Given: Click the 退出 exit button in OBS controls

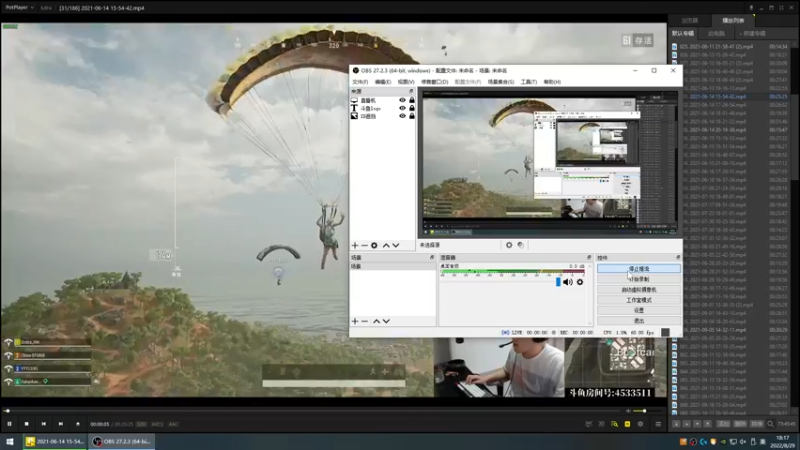Looking at the screenshot, I should tap(639, 320).
